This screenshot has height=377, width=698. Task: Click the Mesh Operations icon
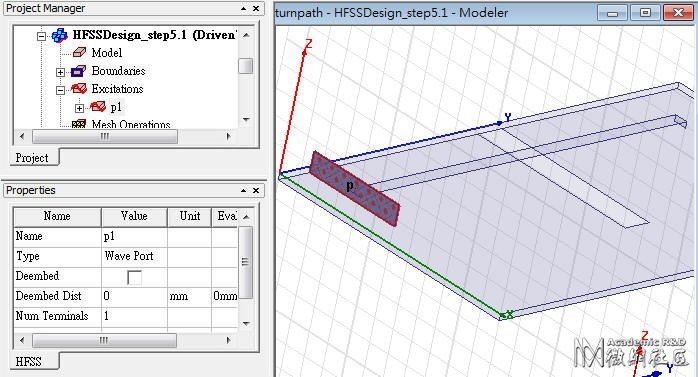[x=79, y=124]
